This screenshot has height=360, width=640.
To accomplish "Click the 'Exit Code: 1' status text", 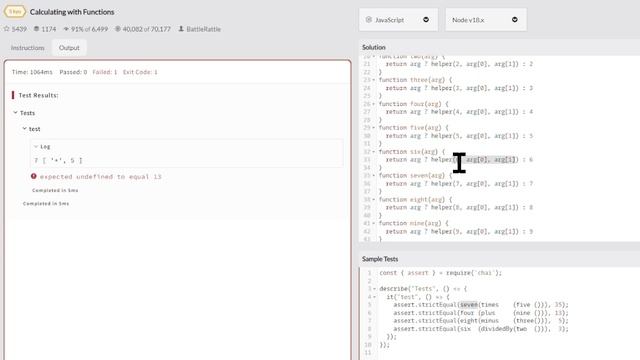I will pos(140,72).
